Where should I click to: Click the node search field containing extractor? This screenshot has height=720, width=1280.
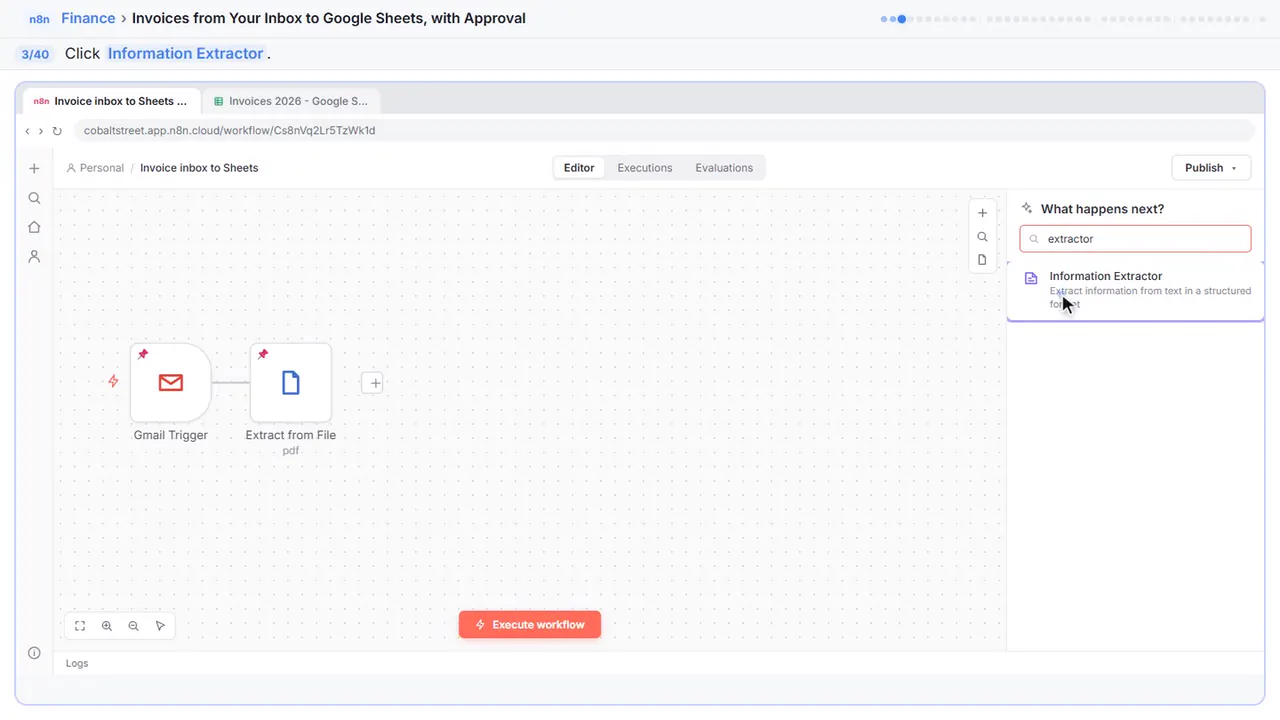coord(1136,239)
